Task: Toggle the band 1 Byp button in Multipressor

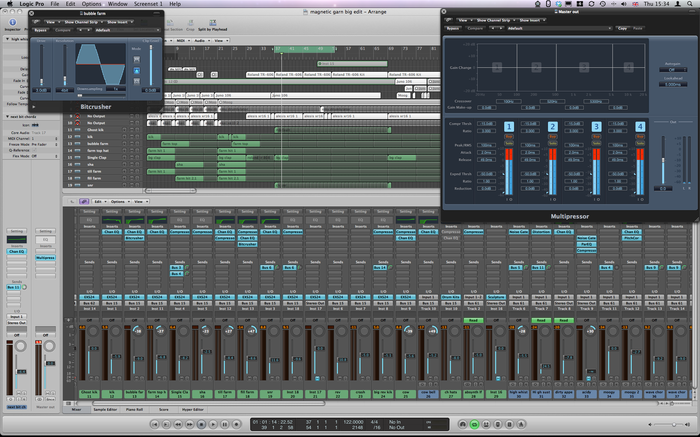Action: pyautogui.click(x=508, y=137)
